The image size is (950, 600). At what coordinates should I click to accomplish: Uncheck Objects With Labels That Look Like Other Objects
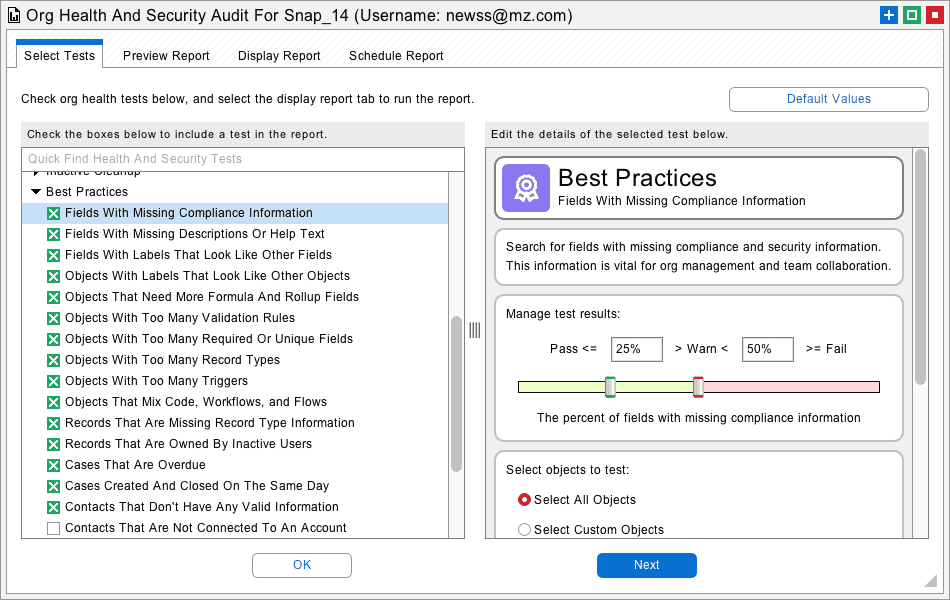tap(53, 276)
